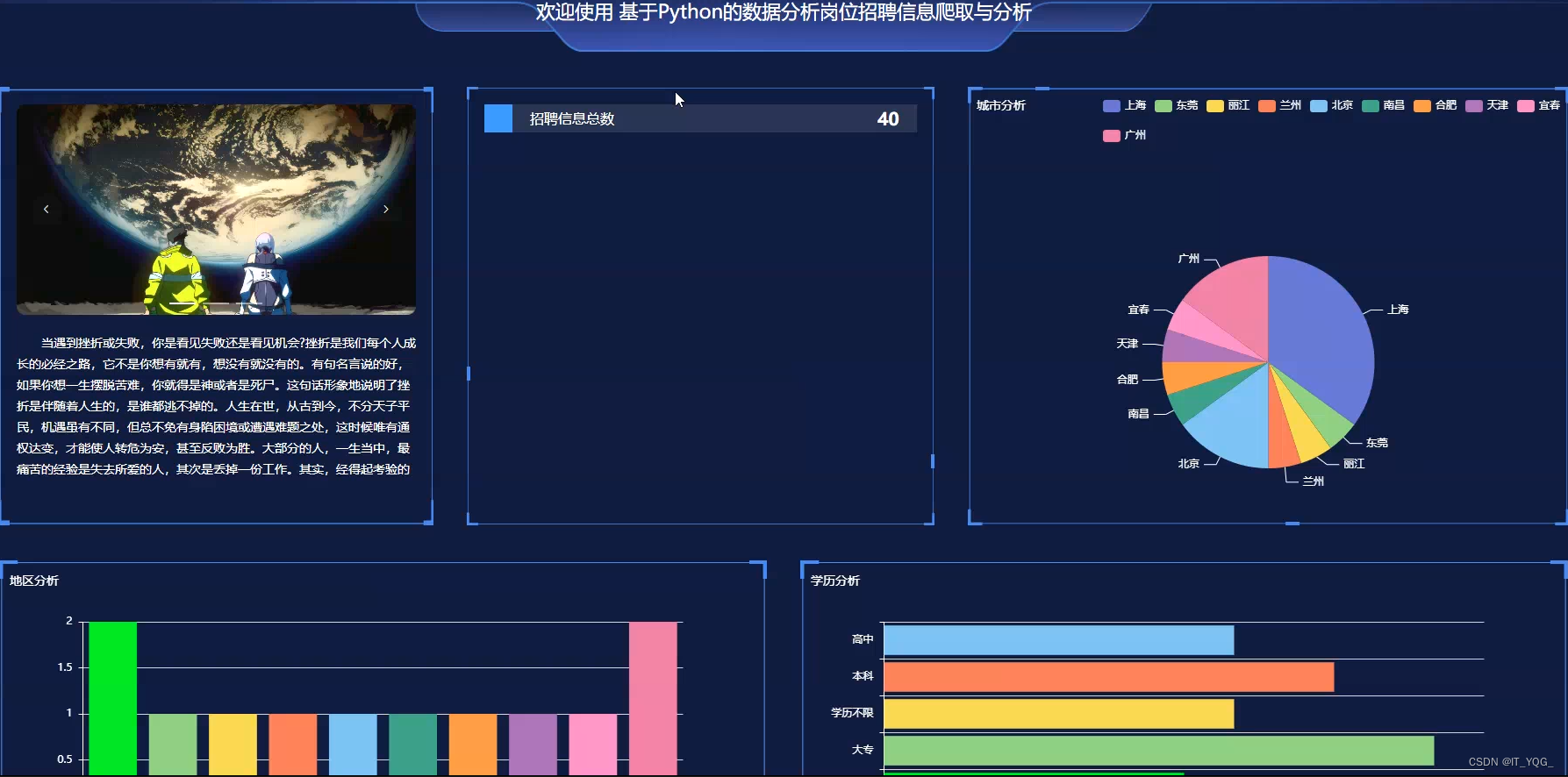
Task: Select the purple 天津 pie slice
Action: pos(1193,349)
